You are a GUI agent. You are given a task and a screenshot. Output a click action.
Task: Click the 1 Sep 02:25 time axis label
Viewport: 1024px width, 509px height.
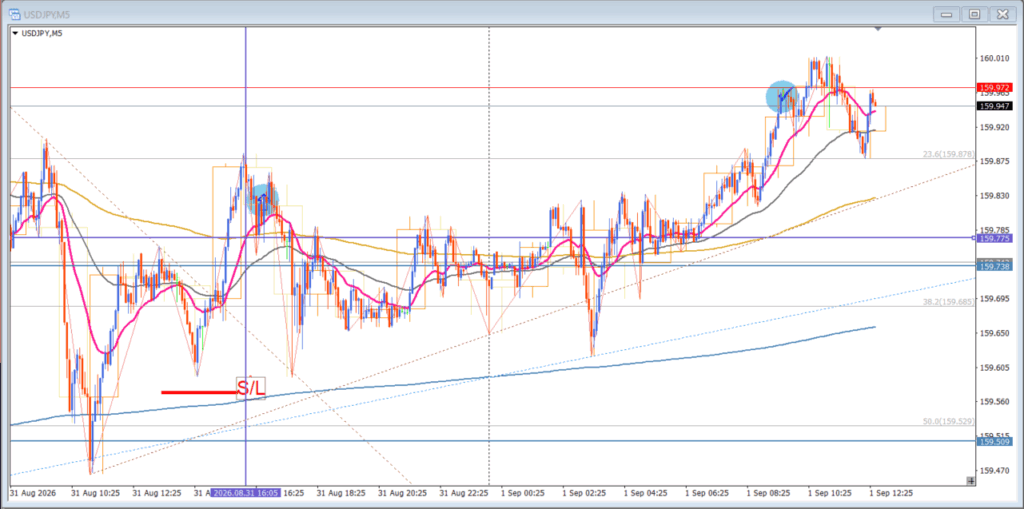pyautogui.click(x=584, y=491)
